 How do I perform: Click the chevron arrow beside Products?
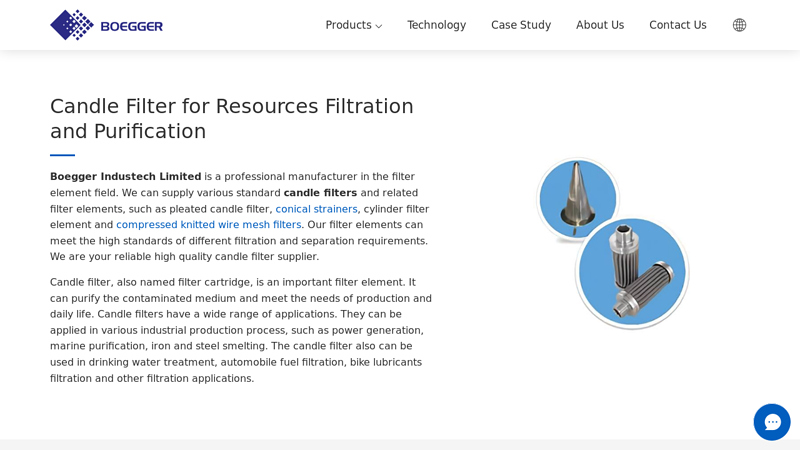pos(379,26)
